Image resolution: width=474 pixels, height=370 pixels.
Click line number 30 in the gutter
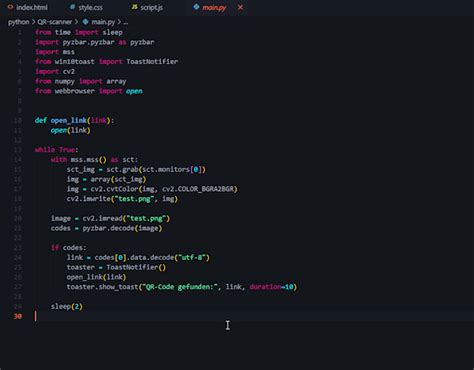coord(18,316)
